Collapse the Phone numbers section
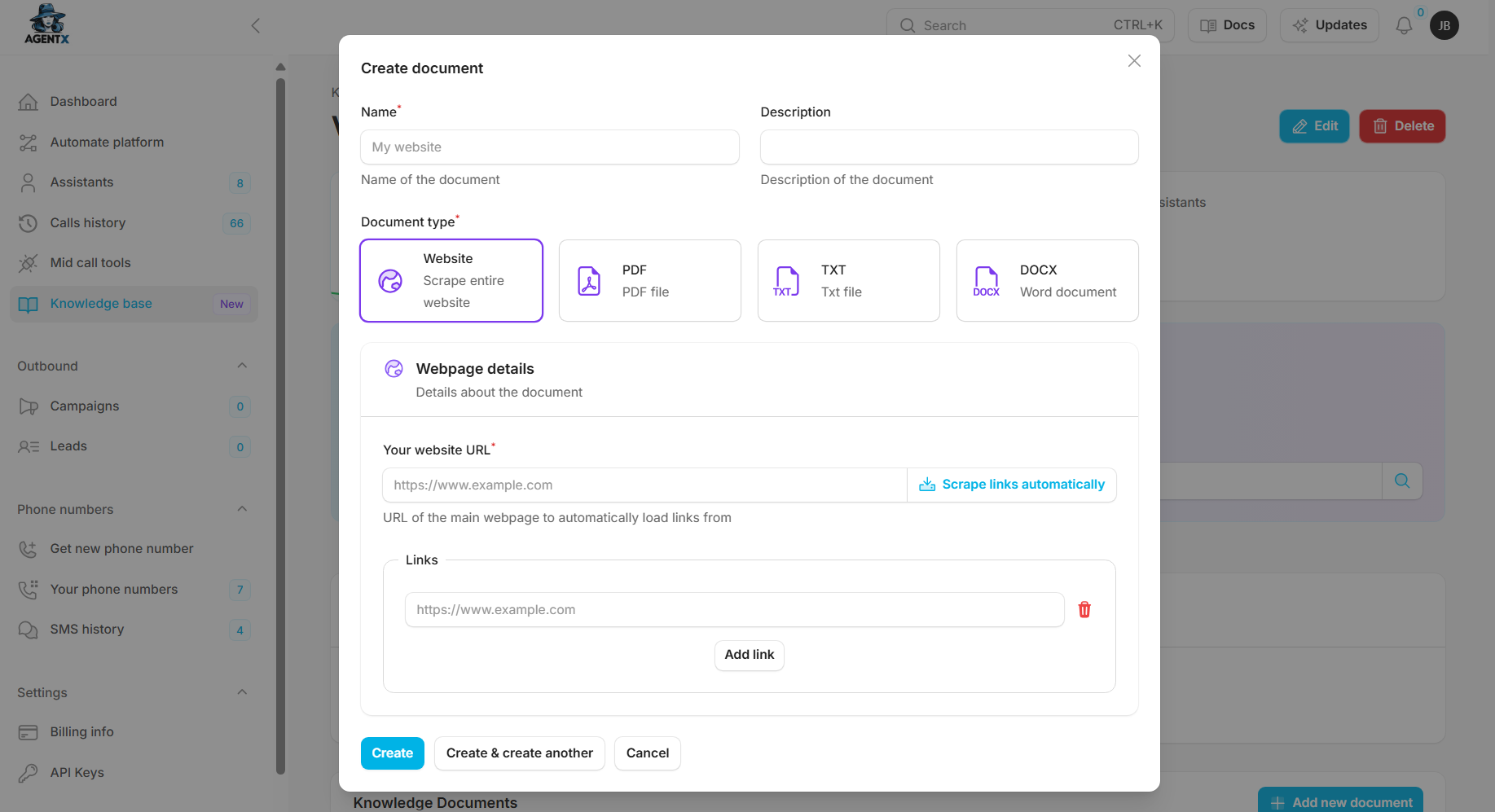1495x812 pixels. tap(242, 509)
